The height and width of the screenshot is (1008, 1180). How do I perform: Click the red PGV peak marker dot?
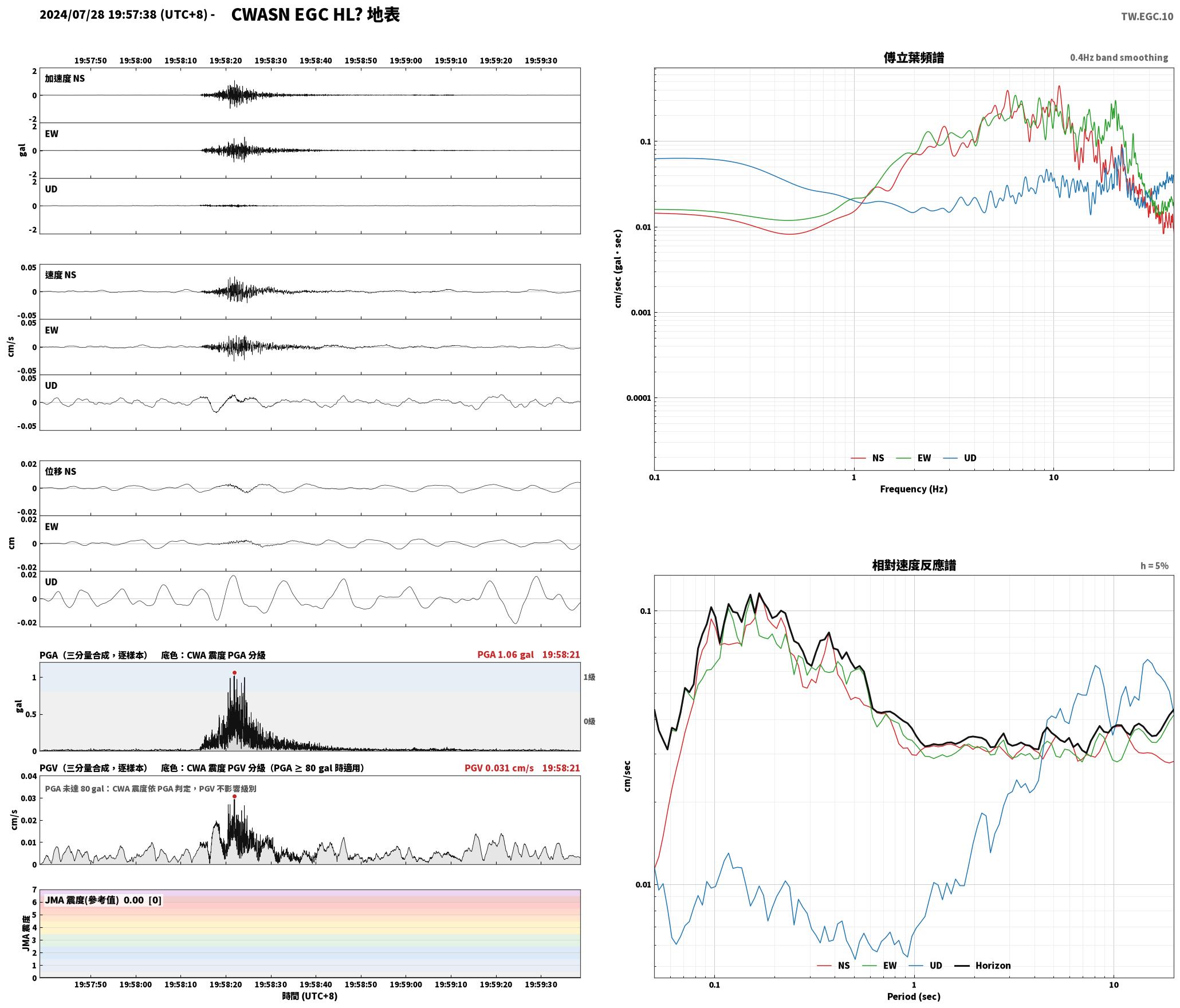(234, 796)
